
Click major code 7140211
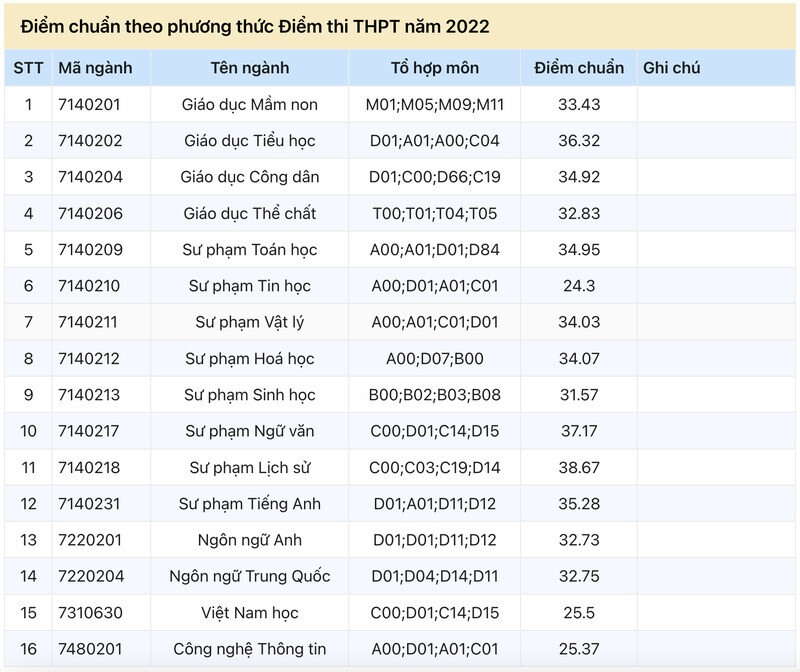(88, 322)
